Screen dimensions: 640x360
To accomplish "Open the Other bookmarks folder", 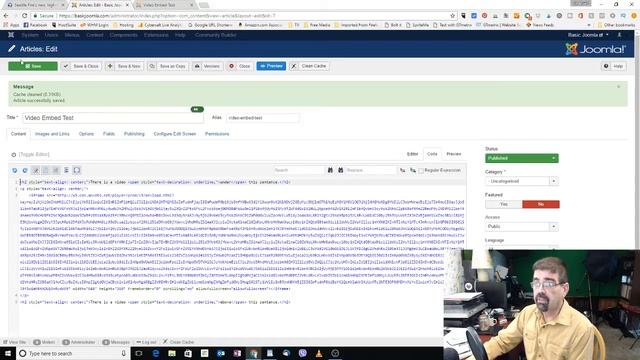I will point(616,25).
